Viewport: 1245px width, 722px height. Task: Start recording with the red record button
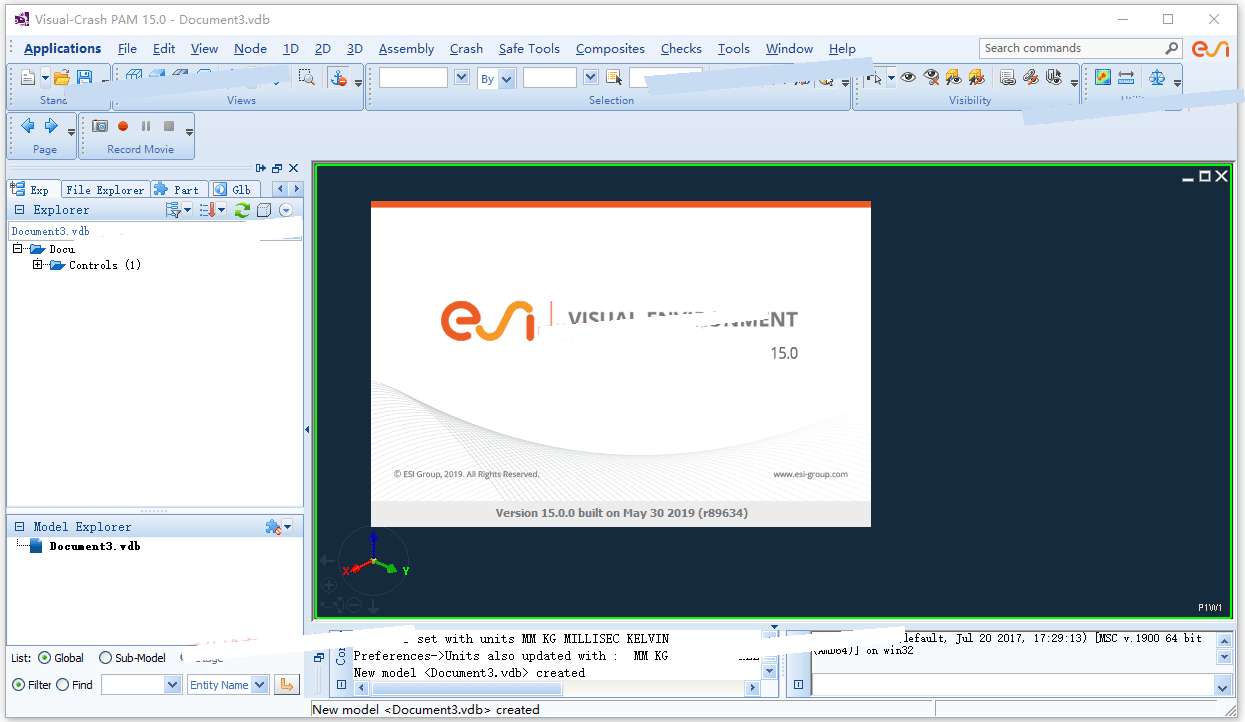pyautogui.click(x=123, y=126)
